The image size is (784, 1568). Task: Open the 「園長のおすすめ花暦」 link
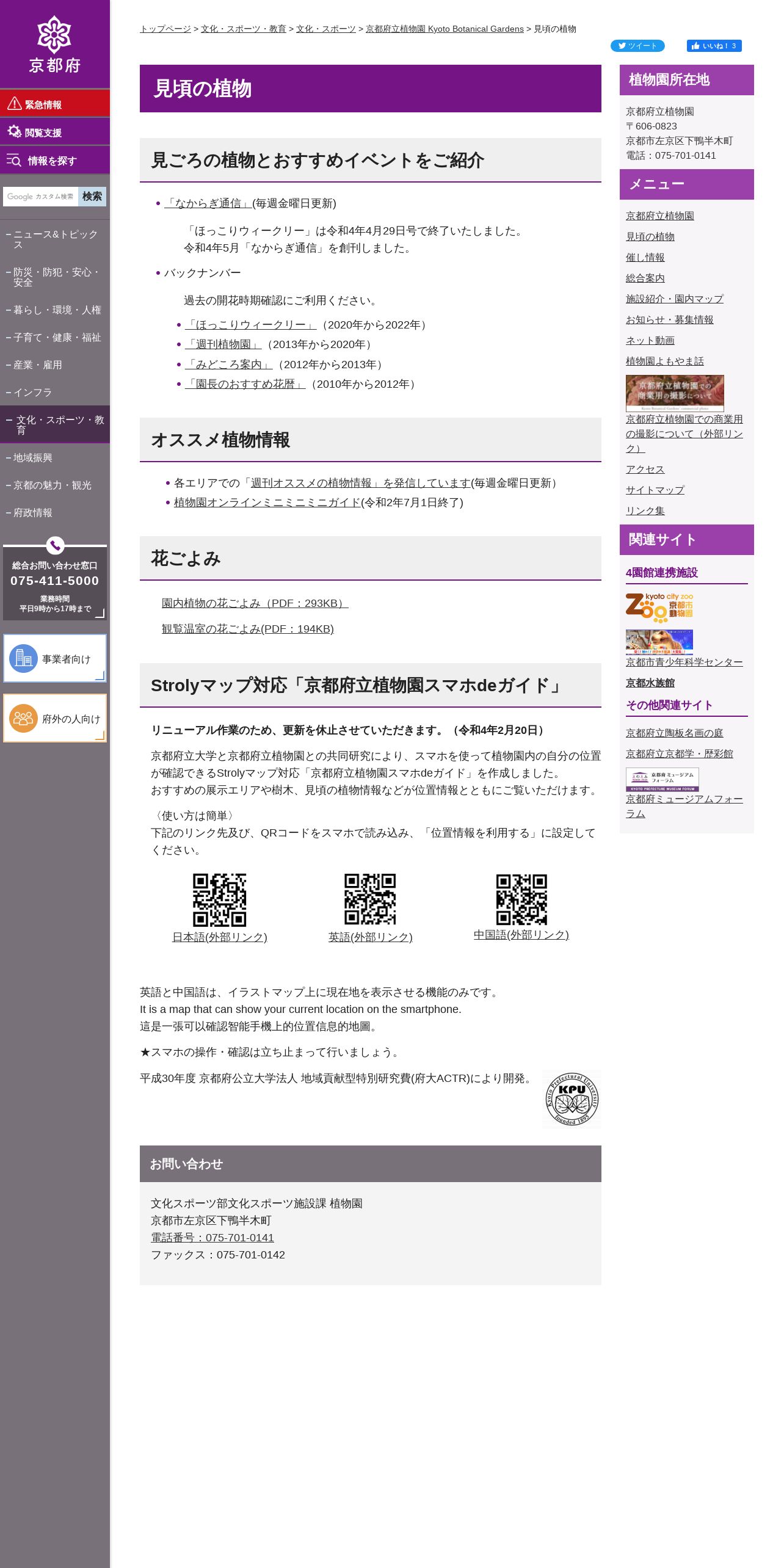tap(245, 384)
